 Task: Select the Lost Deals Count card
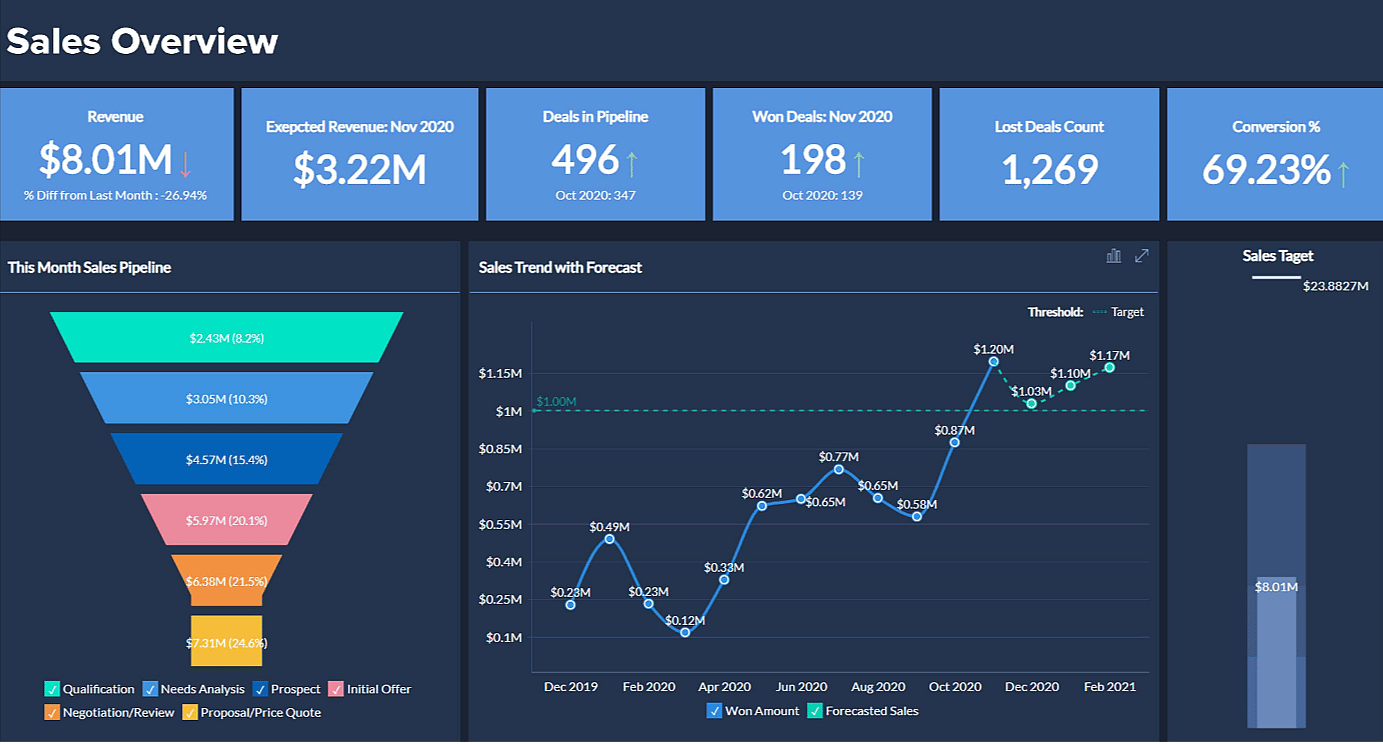[x=1049, y=154]
